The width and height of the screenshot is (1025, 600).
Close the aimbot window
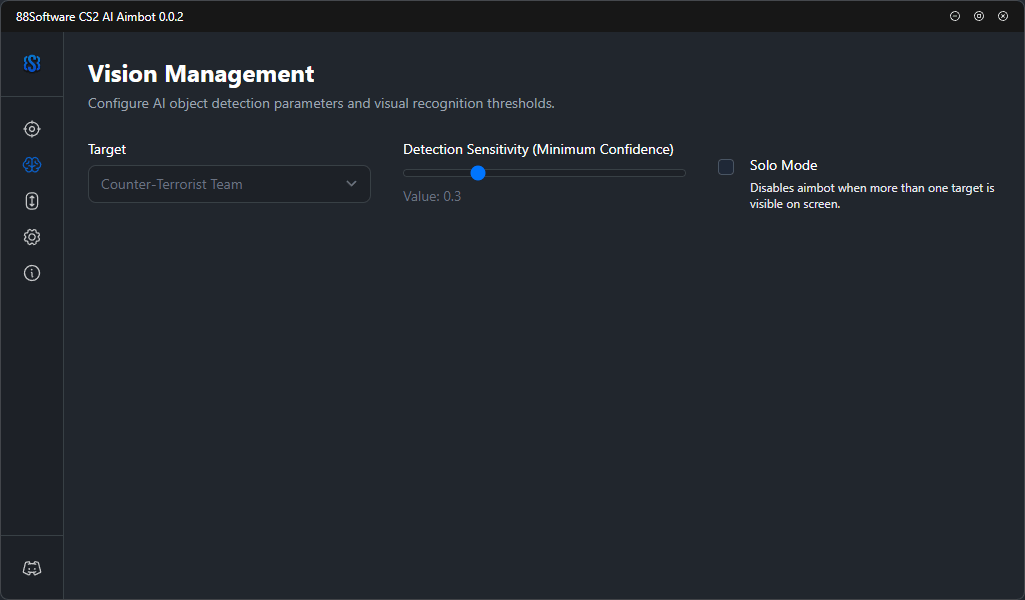1003,16
